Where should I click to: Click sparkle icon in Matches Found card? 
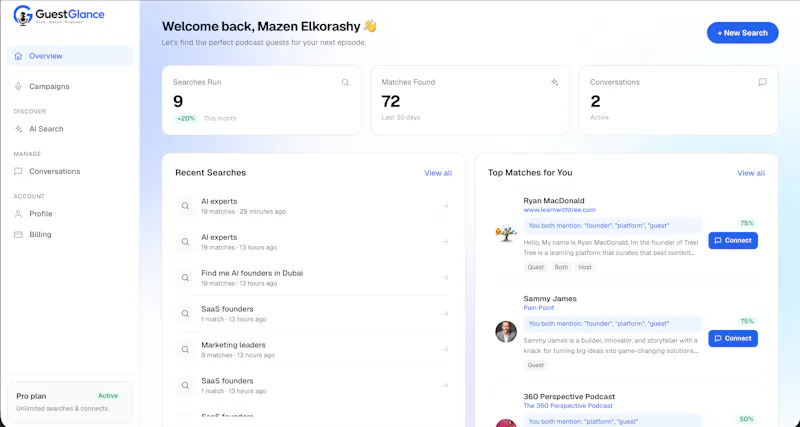[x=555, y=82]
